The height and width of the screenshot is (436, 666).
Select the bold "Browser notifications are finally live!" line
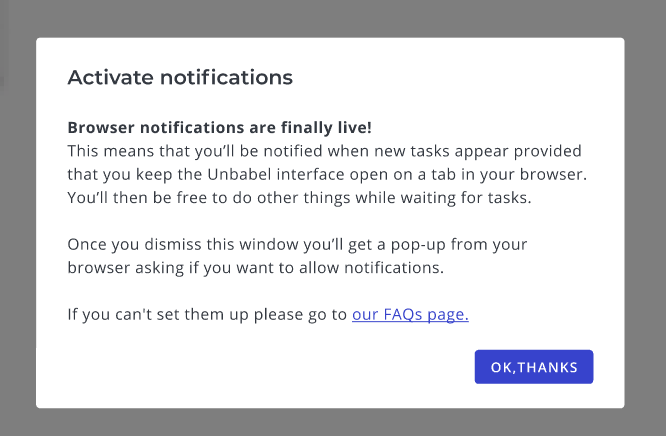click(232, 128)
